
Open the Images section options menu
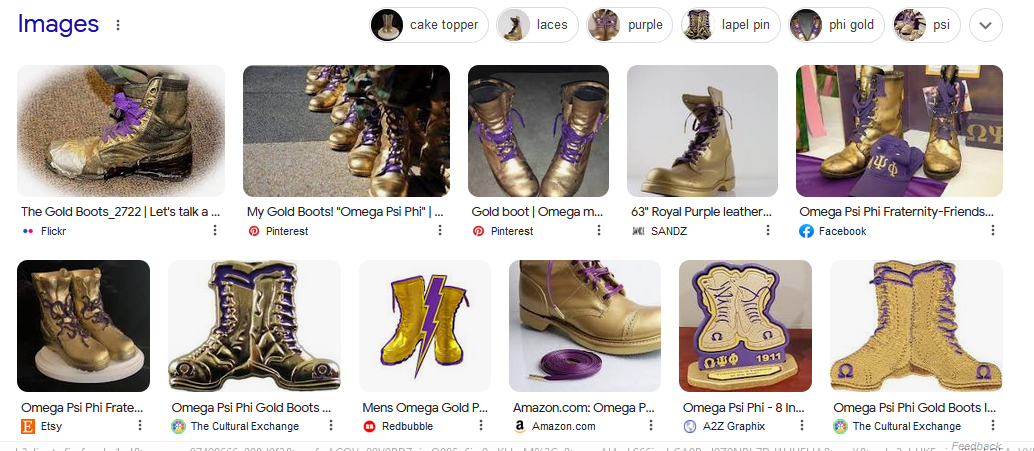[118, 25]
